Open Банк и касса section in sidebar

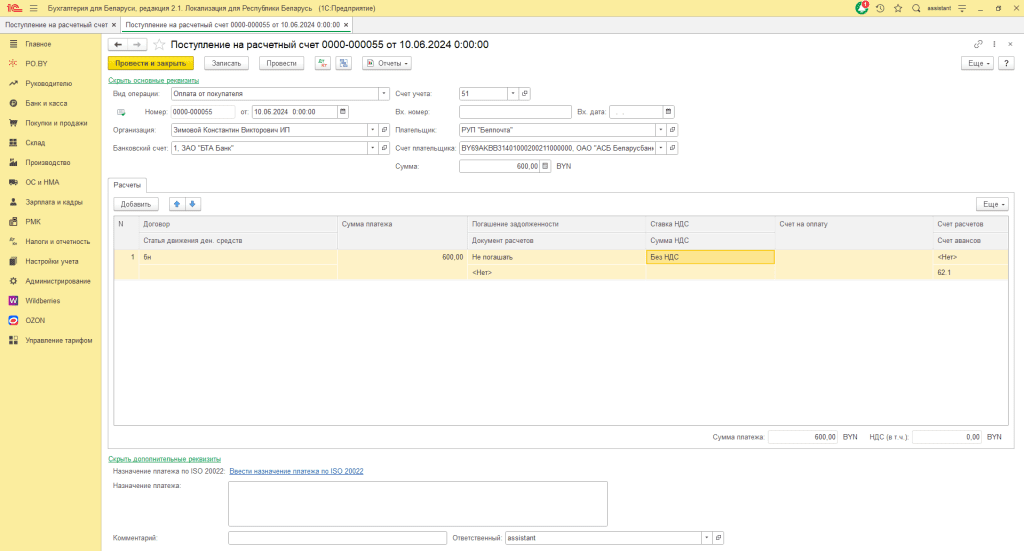(46, 103)
